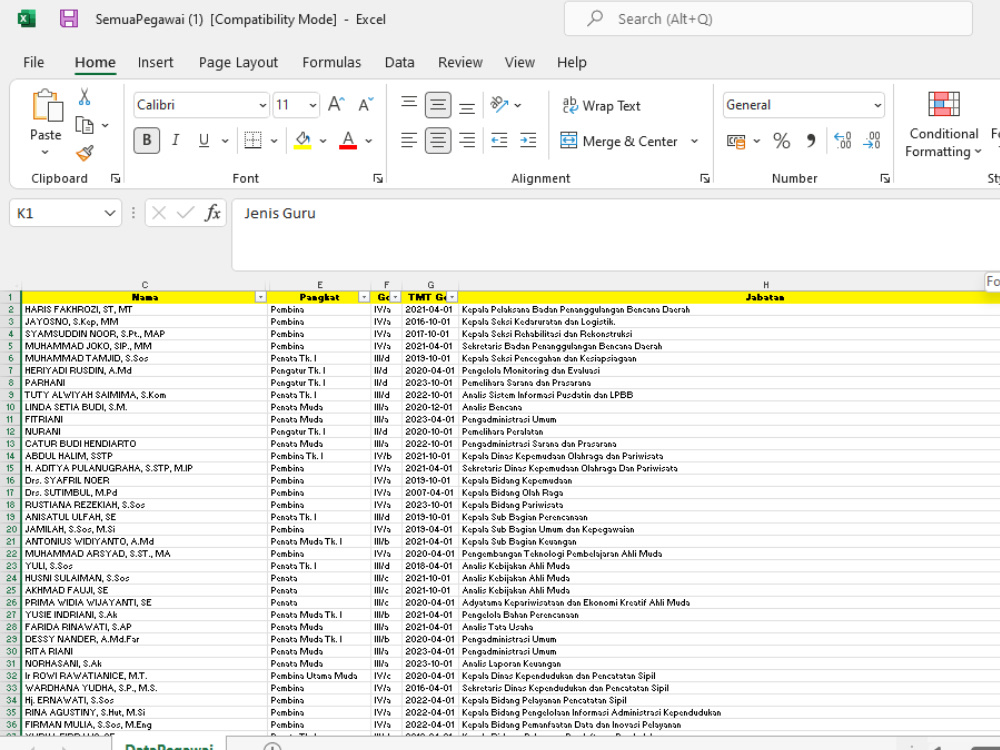
Task: Click the Search box
Action: point(768,19)
